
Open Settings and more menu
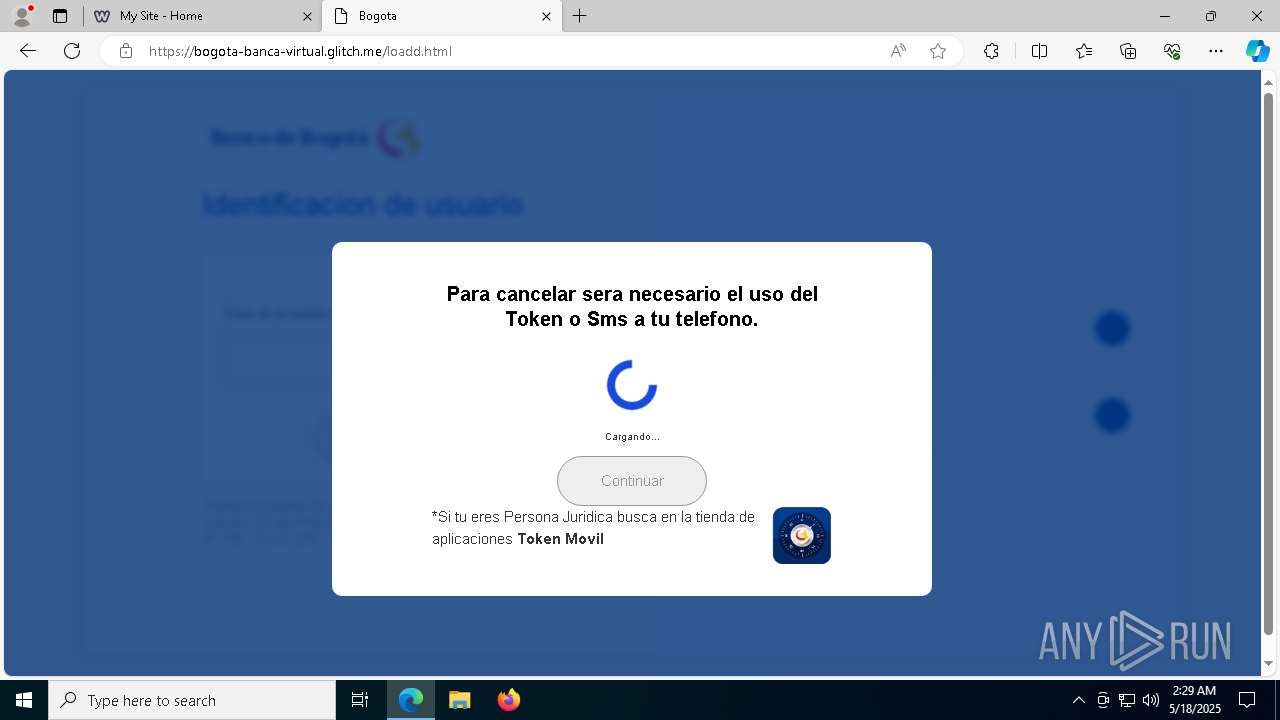click(x=1216, y=51)
